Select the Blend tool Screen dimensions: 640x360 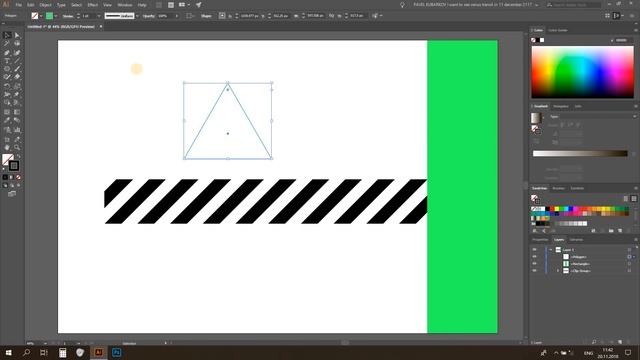click(x=17, y=120)
